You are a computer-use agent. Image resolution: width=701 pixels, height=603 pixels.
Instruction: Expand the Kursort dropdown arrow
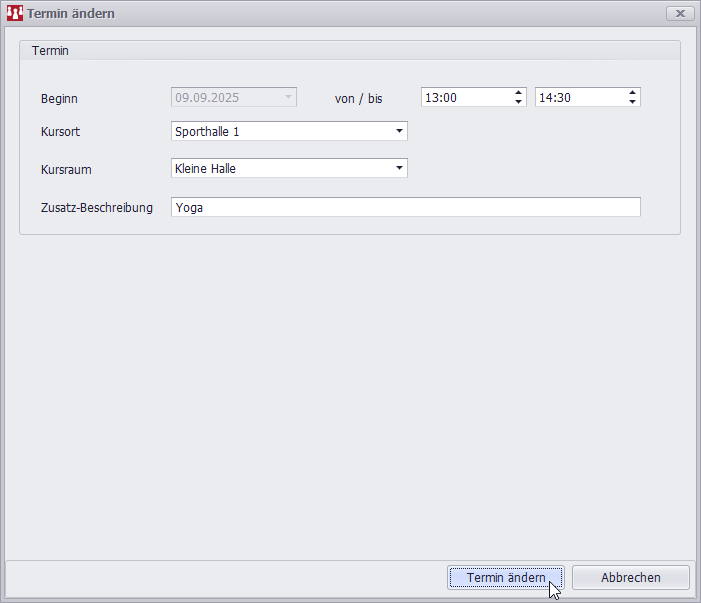(x=398, y=131)
